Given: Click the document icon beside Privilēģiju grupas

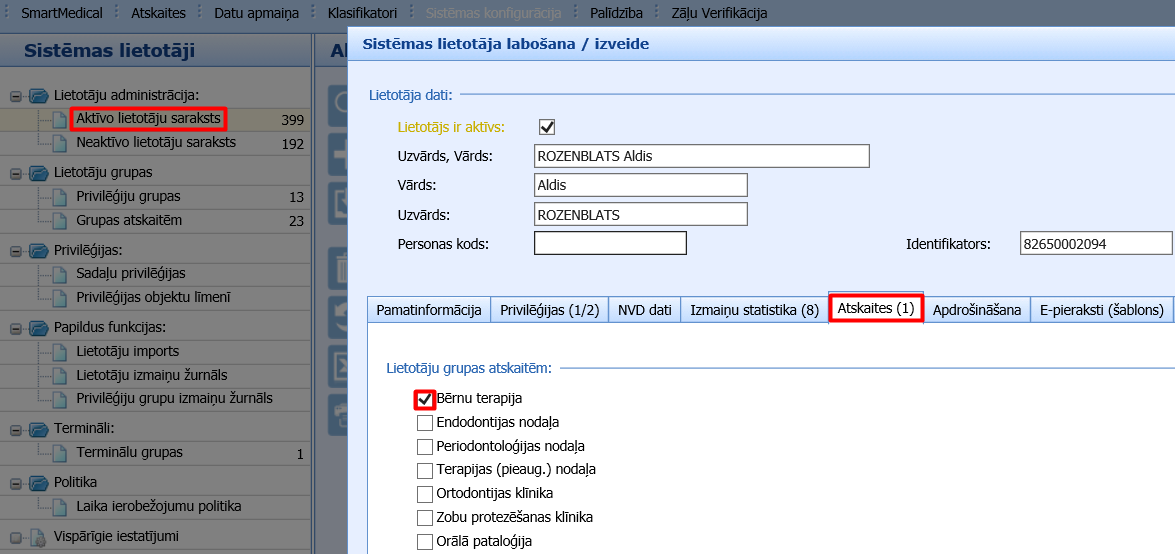Looking at the screenshot, I should 60,197.
